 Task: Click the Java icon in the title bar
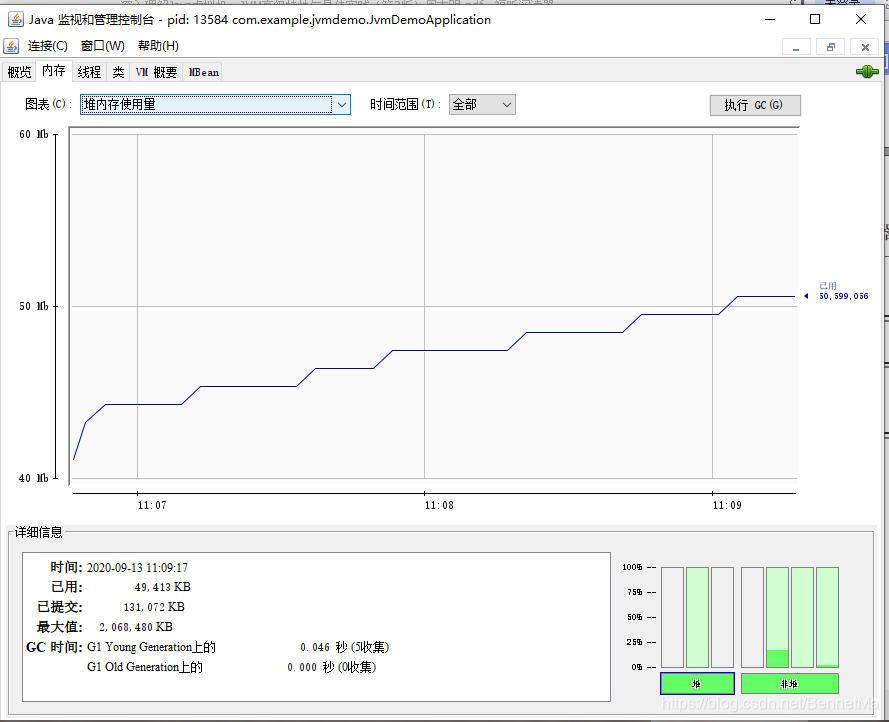click(16, 20)
